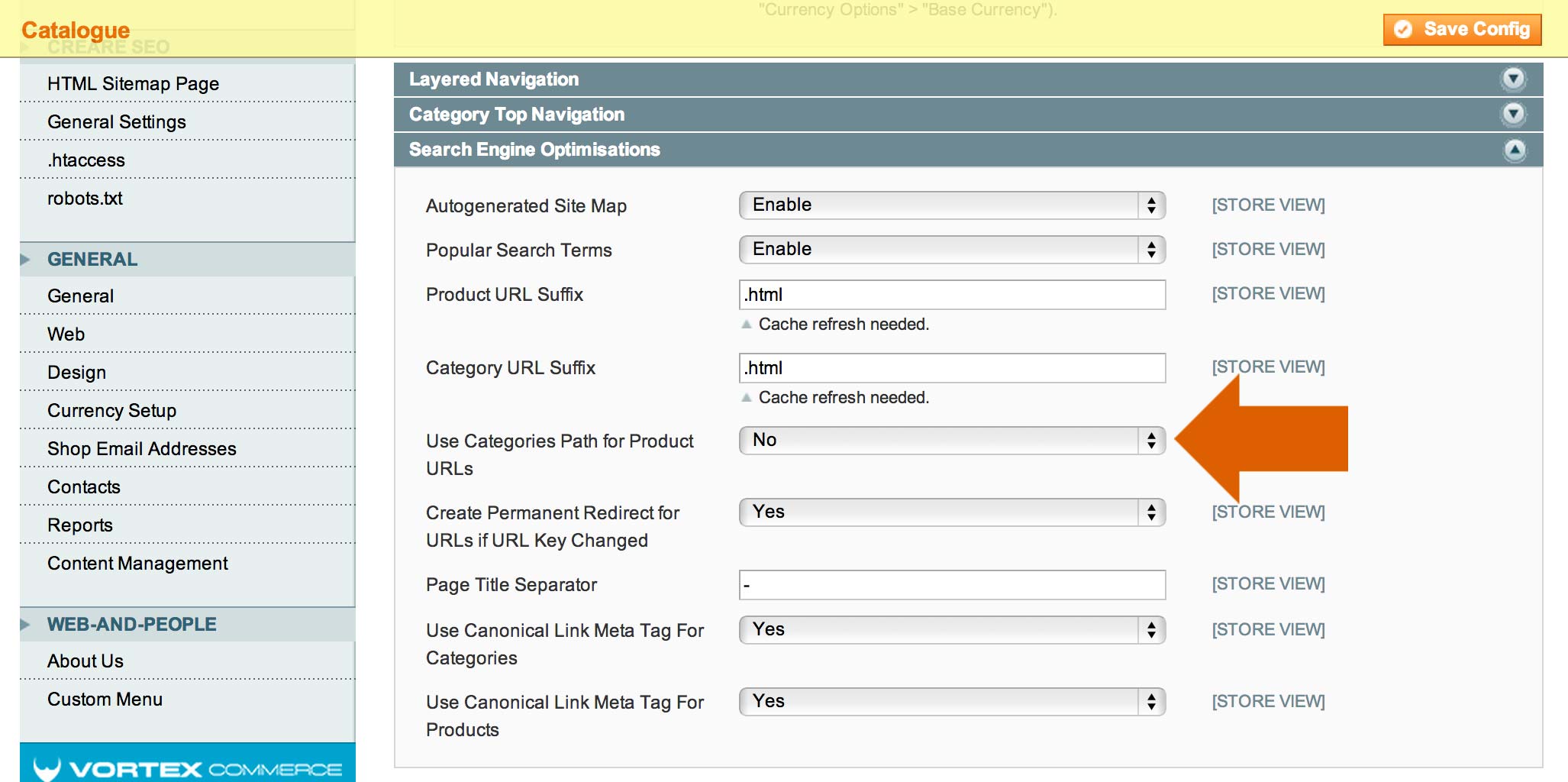Image resolution: width=1568 pixels, height=782 pixels.
Task: Click the Popular Search Terms label
Action: pos(519,250)
